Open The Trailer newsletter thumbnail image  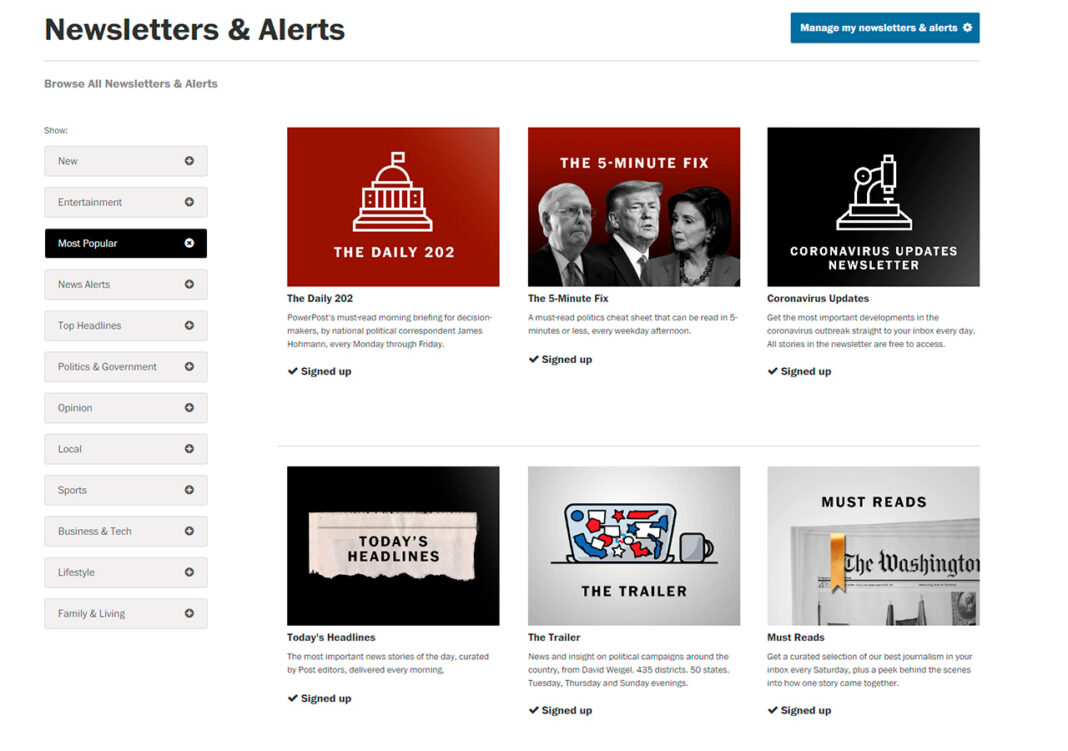pos(633,546)
